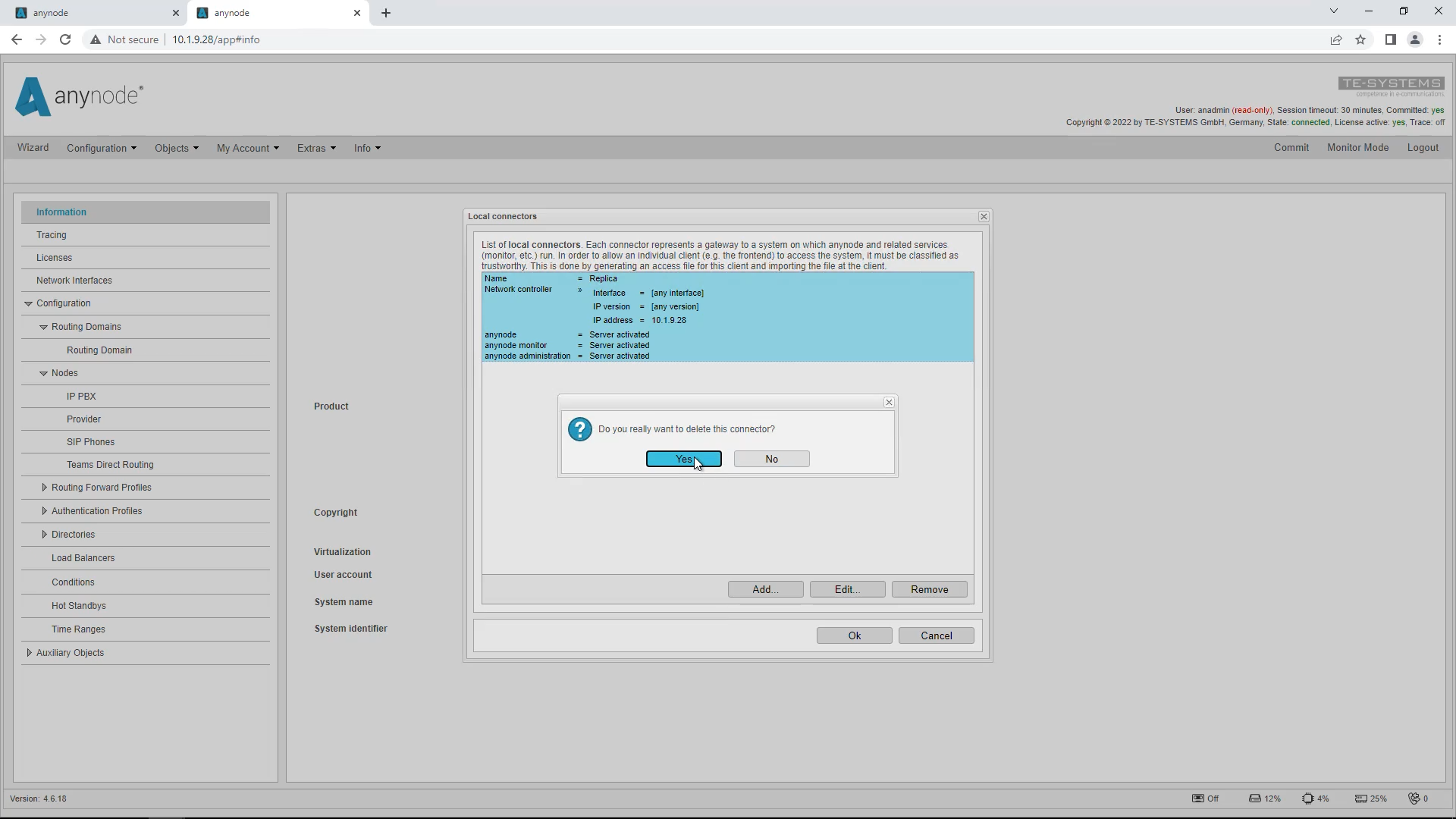This screenshot has height=819, width=1456.
Task: Share this page icon in address bar
Action: tap(1336, 39)
